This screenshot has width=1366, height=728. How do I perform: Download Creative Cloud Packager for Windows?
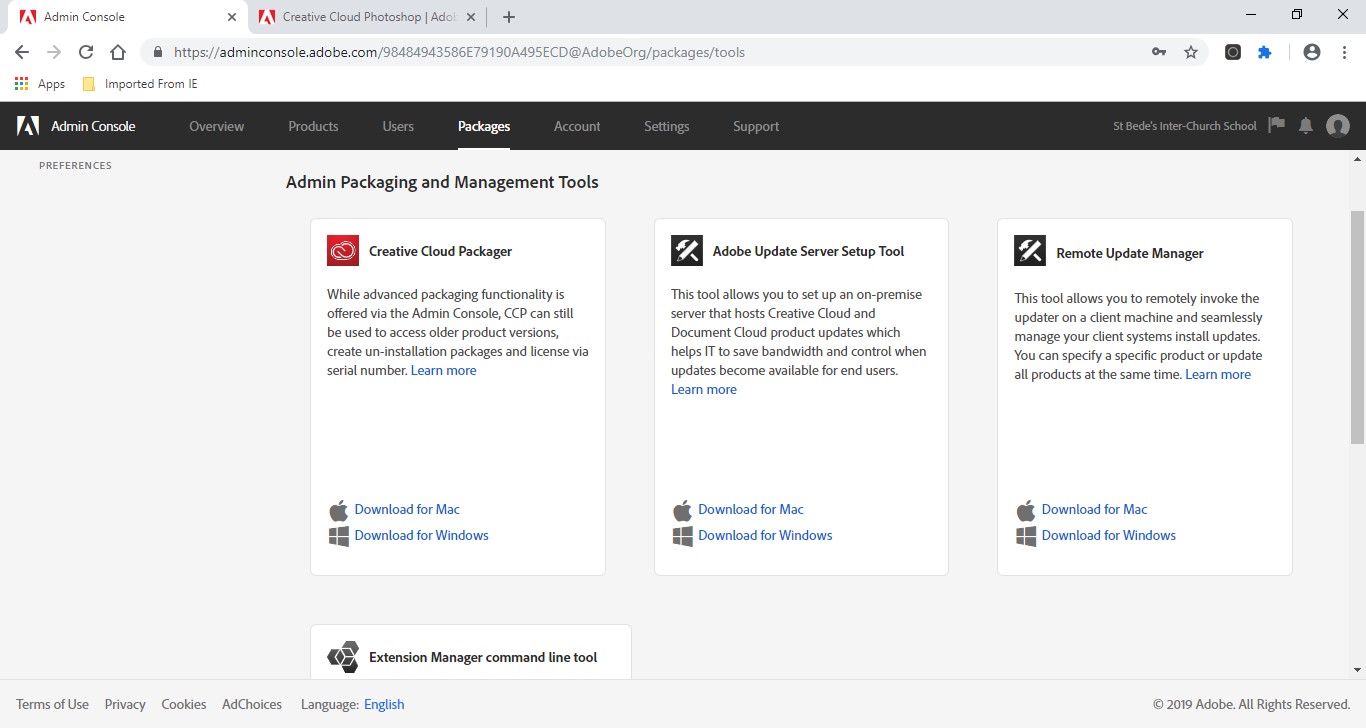[x=422, y=535]
